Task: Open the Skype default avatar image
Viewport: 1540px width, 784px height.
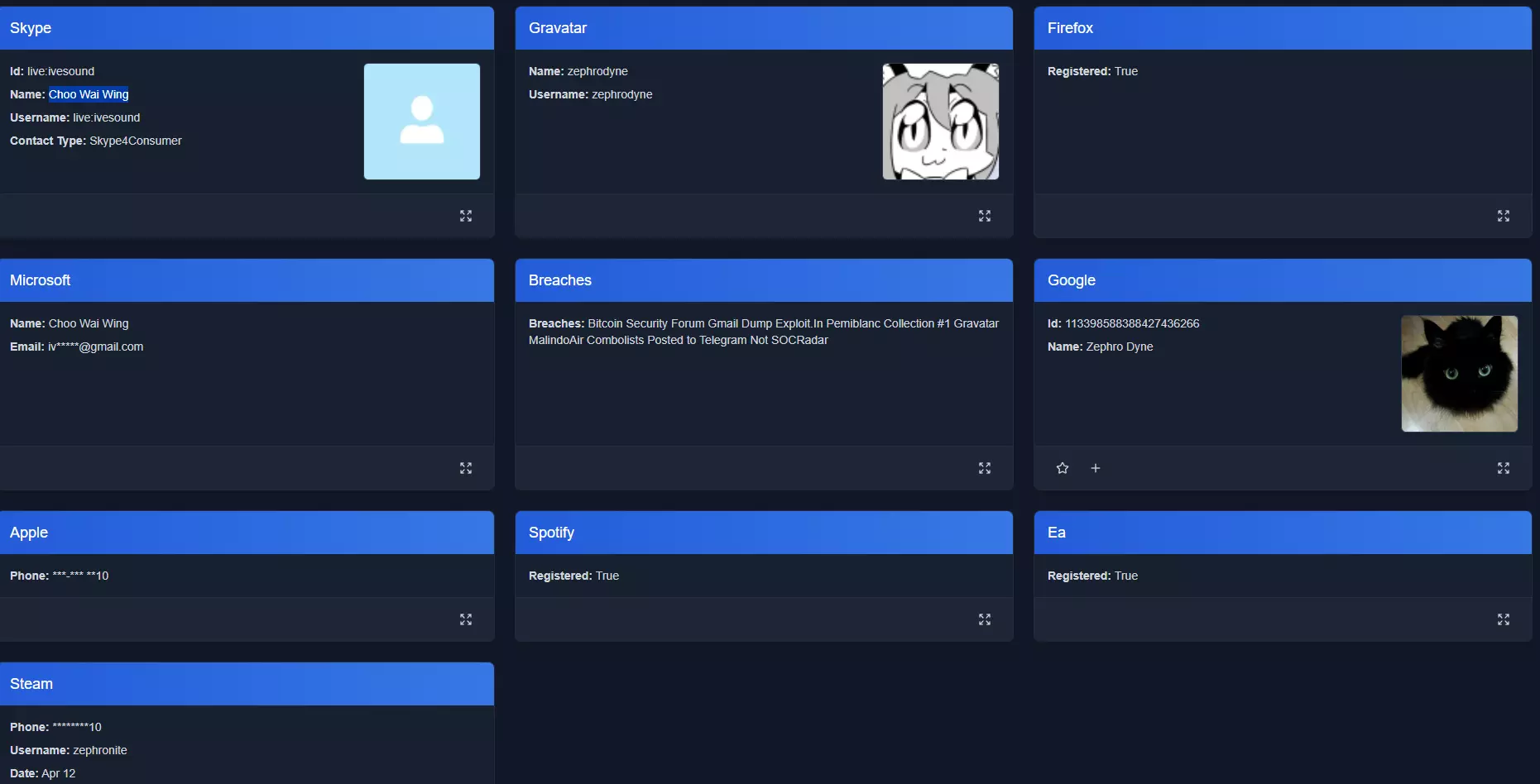Action: point(422,122)
